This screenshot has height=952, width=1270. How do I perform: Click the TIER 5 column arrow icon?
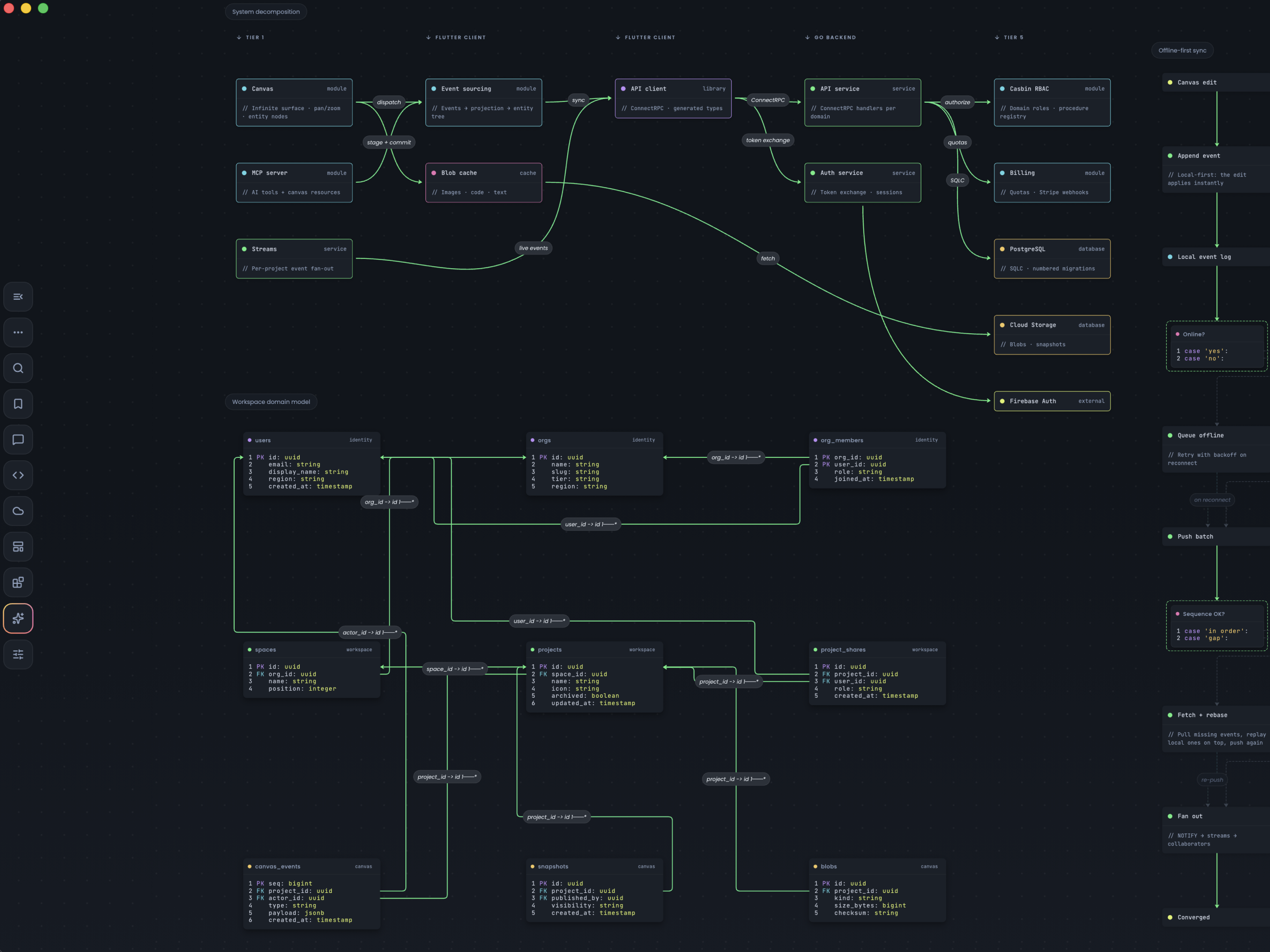point(997,37)
